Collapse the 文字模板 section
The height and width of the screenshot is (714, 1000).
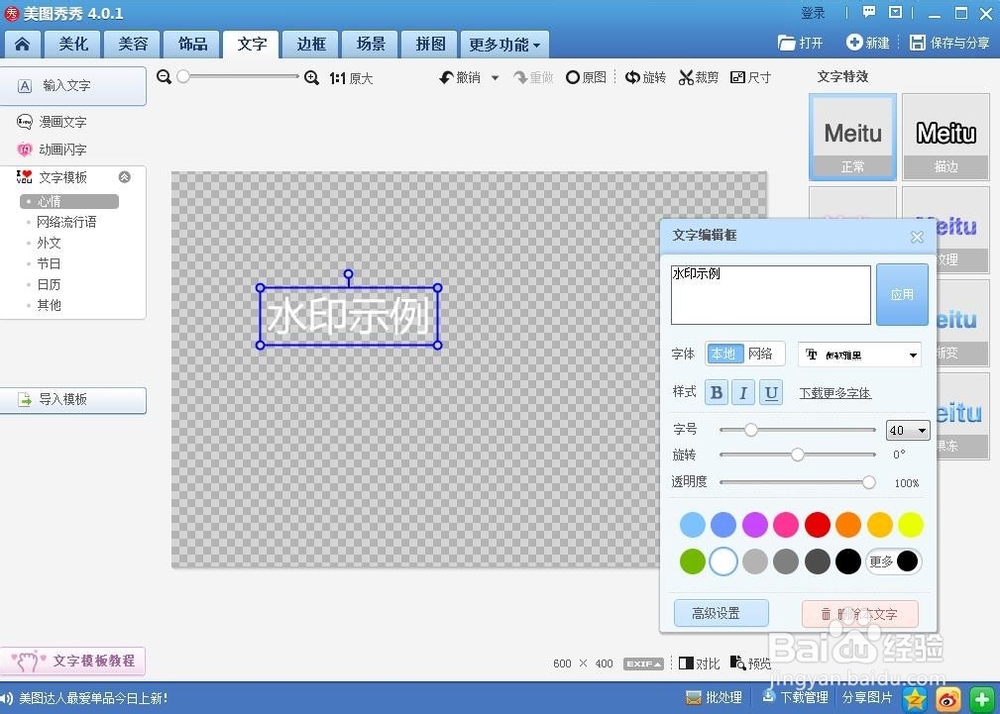click(x=125, y=177)
